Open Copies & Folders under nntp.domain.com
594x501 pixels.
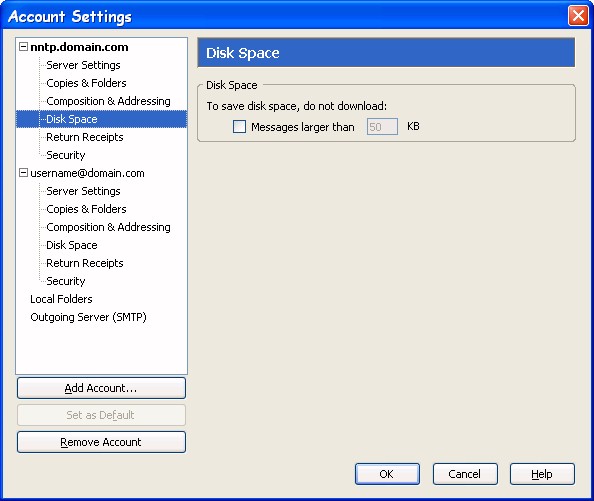86,83
